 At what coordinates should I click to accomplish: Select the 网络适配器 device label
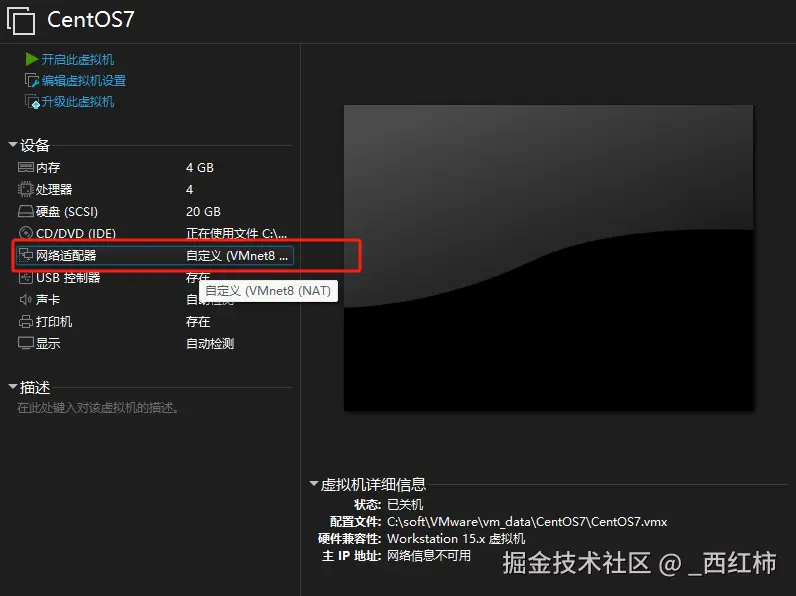pos(66,255)
